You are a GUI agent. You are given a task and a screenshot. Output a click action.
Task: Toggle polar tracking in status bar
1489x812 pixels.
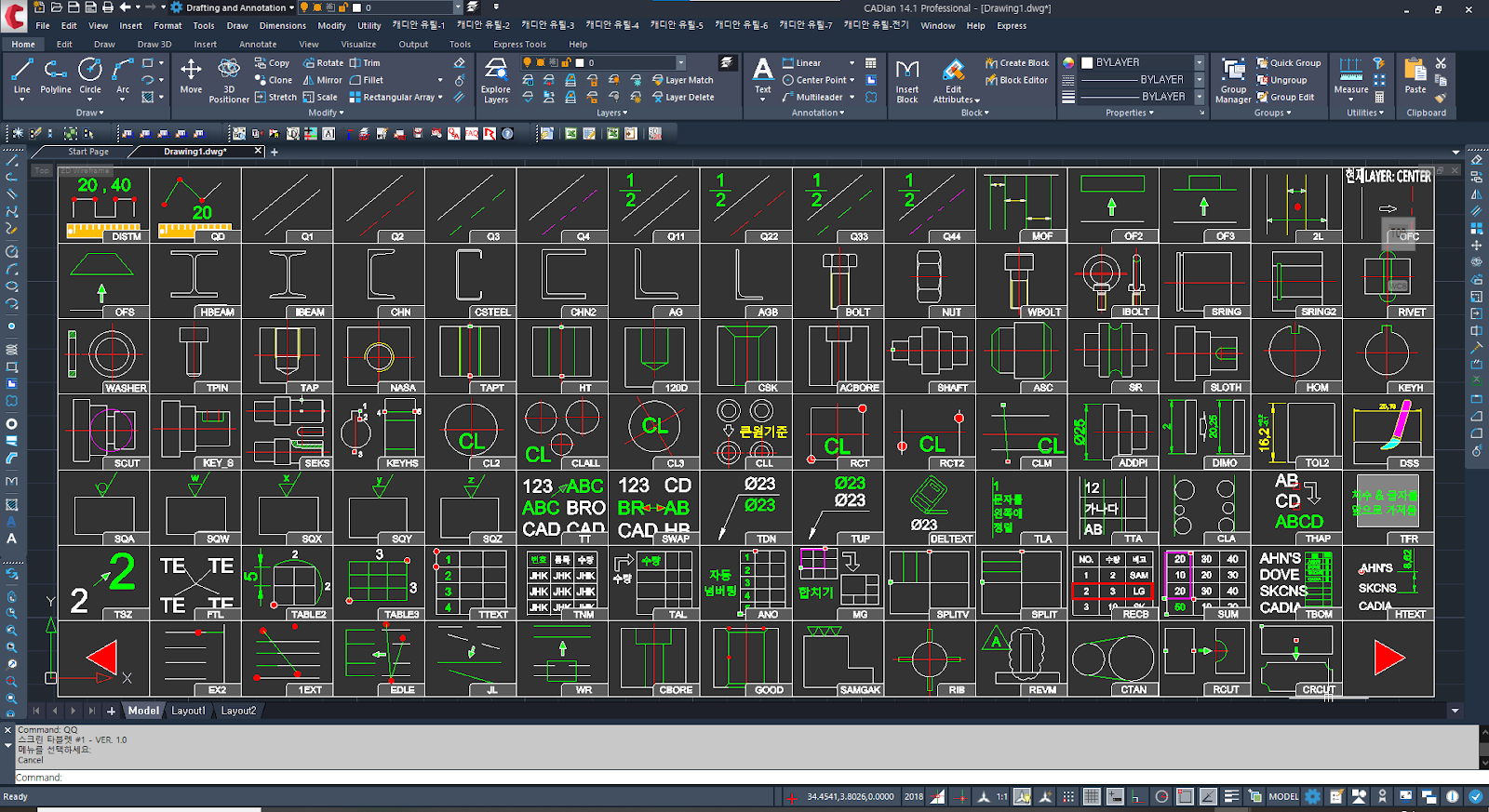[x=1161, y=797]
